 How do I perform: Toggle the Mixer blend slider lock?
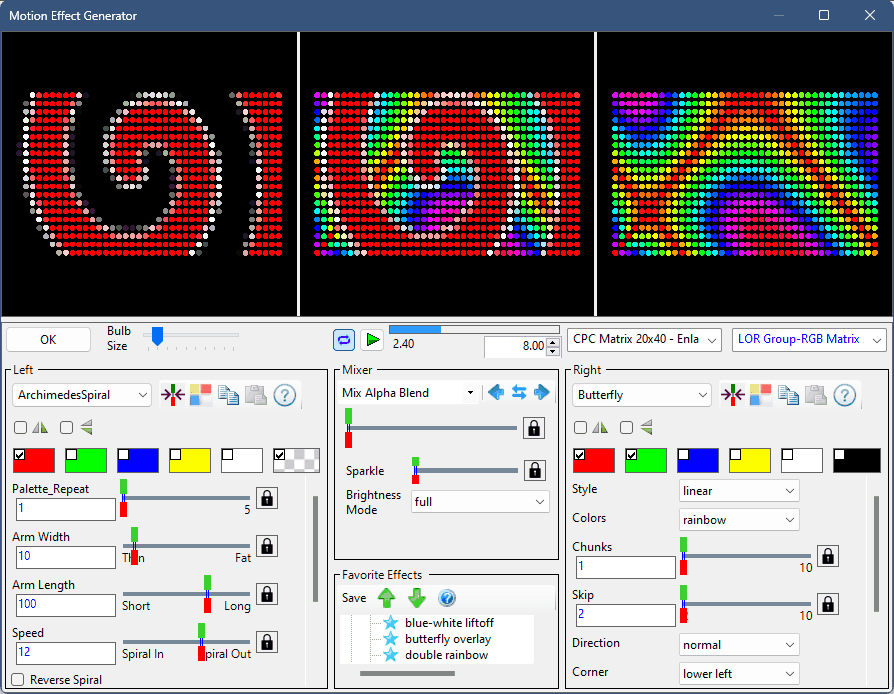[534, 428]
